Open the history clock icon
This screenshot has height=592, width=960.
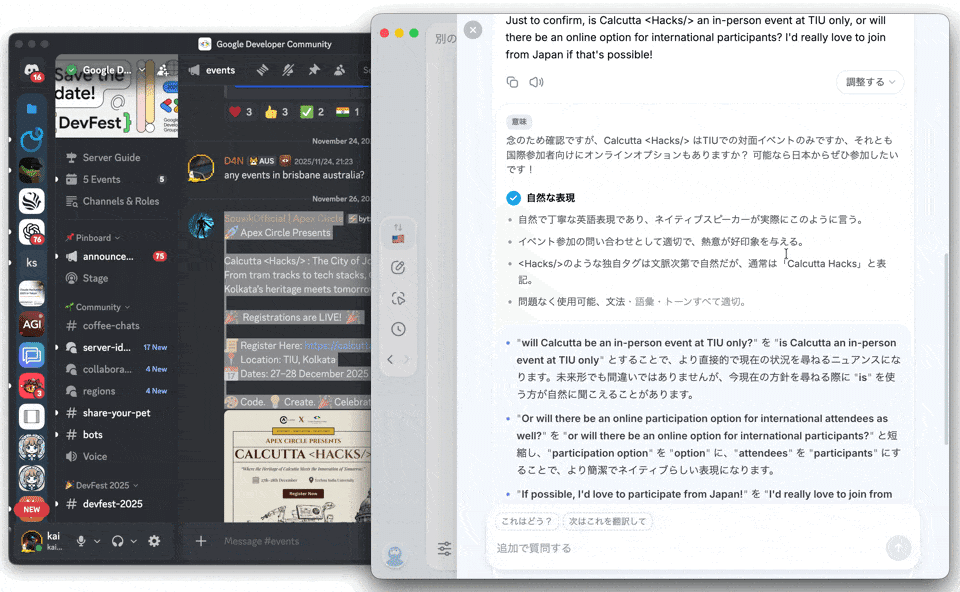tap(398, 329)
